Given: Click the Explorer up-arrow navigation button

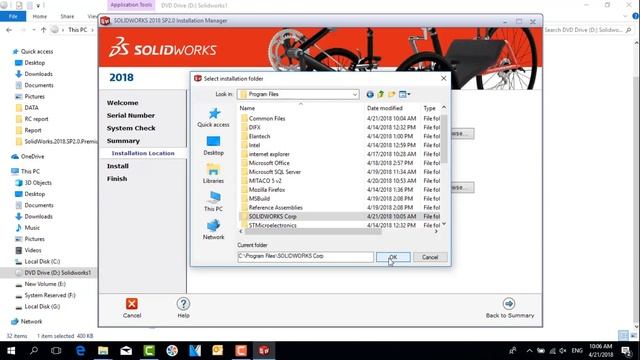Looking at the screenshot, I should point(43,30).
